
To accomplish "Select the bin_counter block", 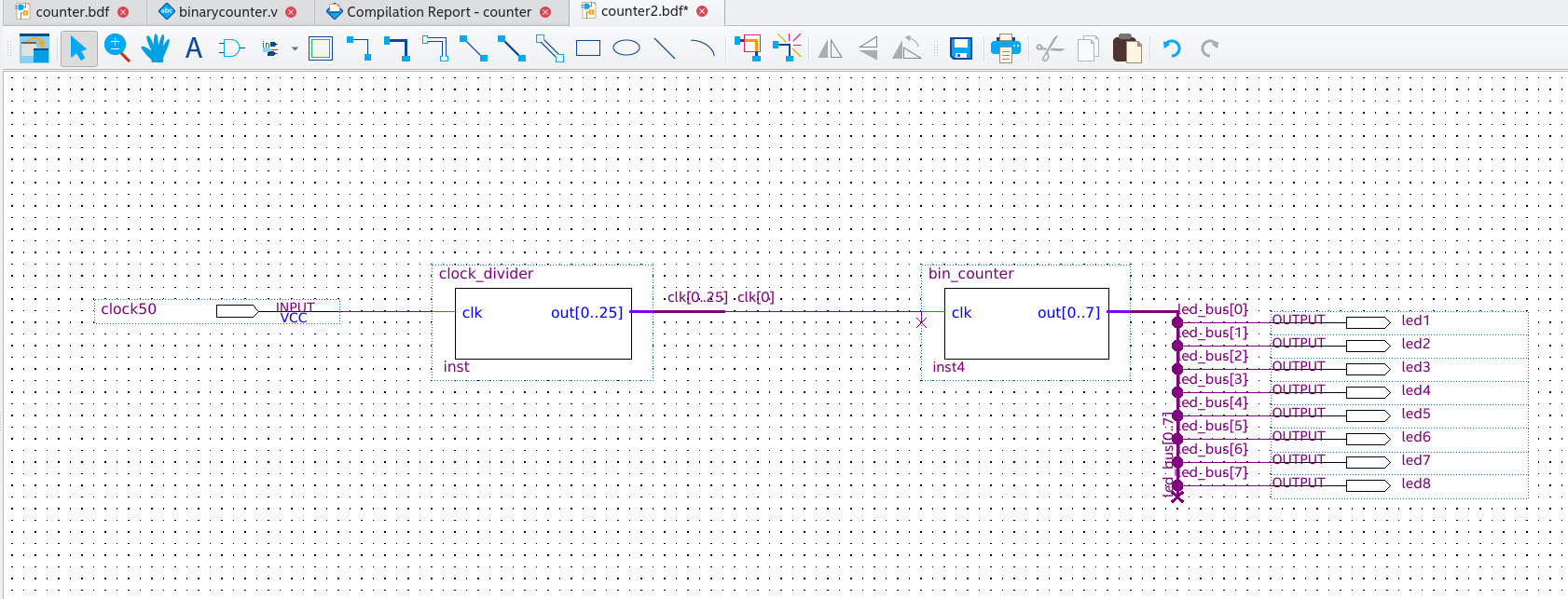I will (x=1026, y=323).
